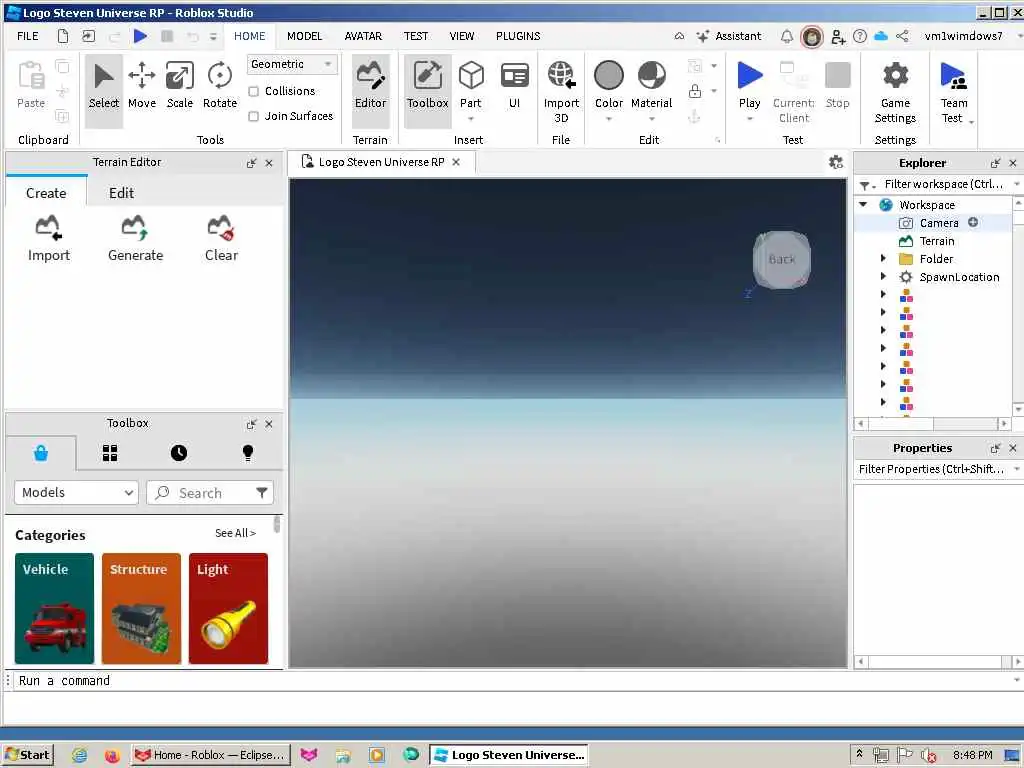Click Generate terrain
This screenshot has width=1024, height=768.
(x=135, y=238)
